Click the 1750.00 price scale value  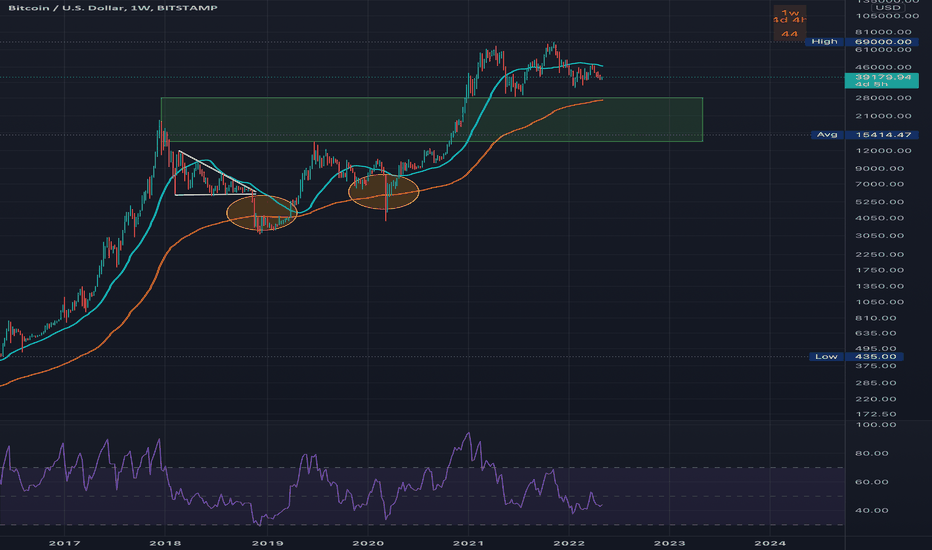pos(880,270)
